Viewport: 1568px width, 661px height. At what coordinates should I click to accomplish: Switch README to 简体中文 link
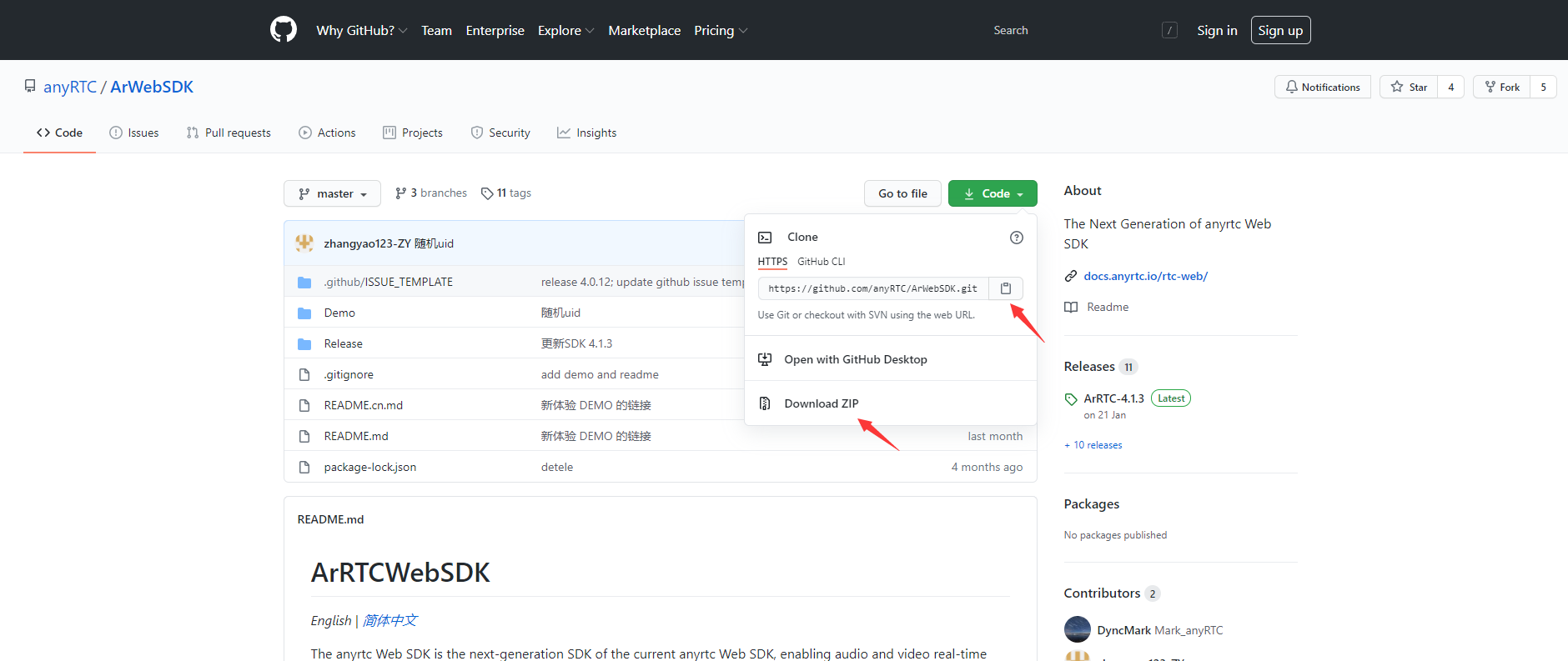[x=389, y=620]
